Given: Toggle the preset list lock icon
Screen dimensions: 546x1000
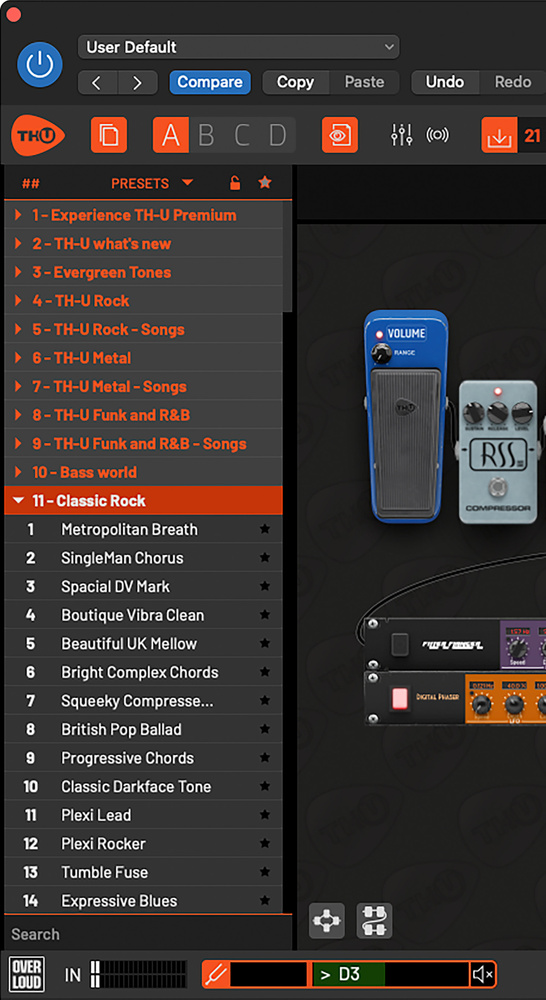Looking at the screenshot, I should (235, 183).
